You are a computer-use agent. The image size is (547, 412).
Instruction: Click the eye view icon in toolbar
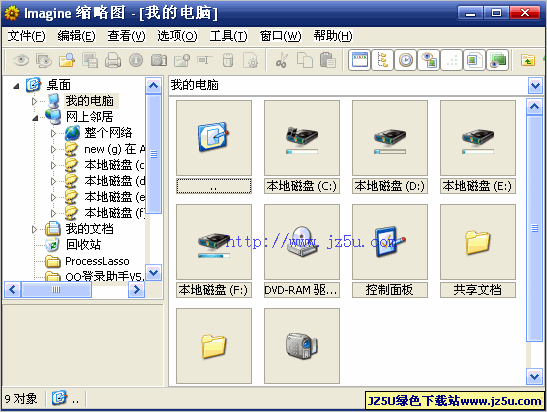[21, 60]
